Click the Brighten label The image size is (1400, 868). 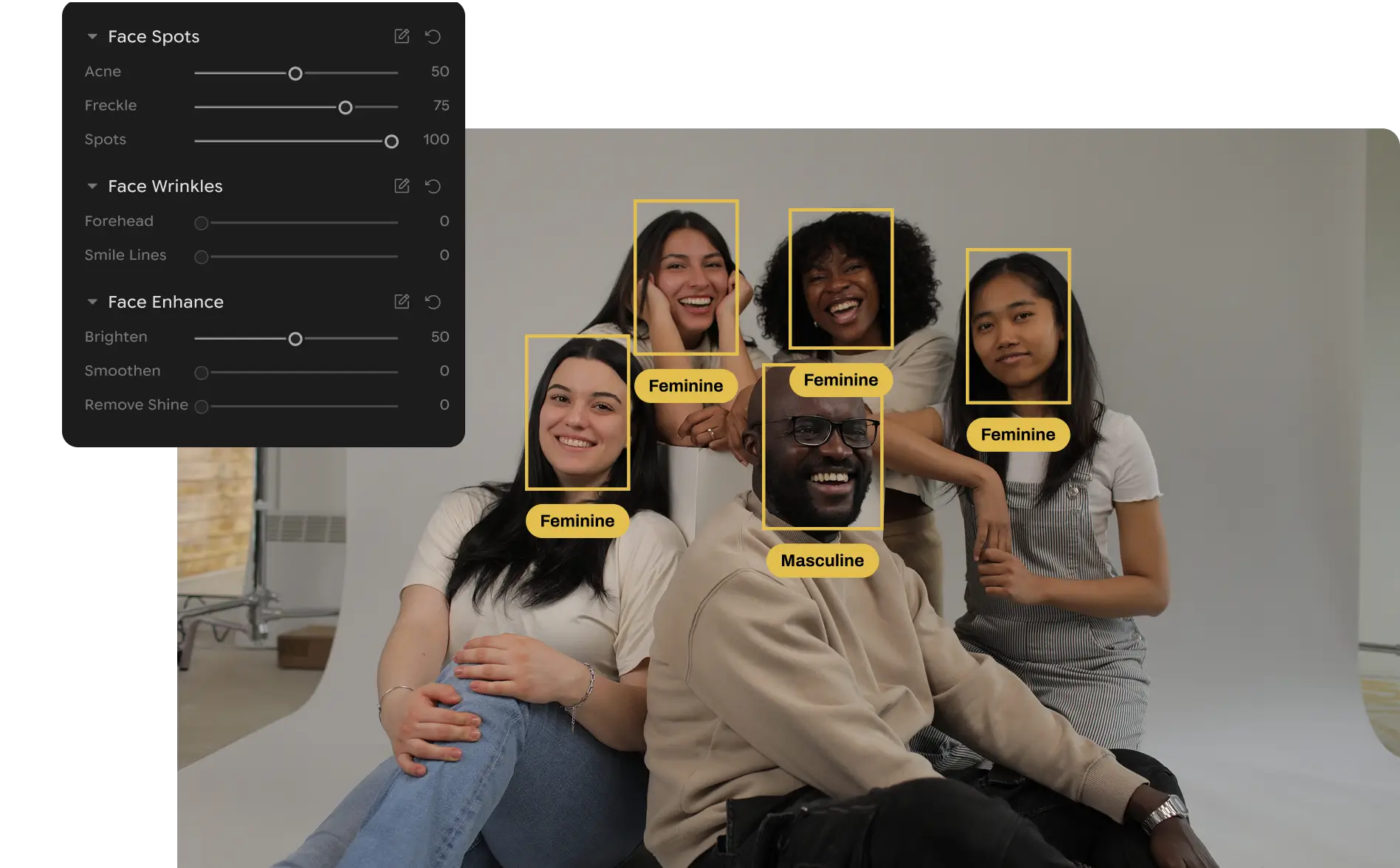point(116,337)
